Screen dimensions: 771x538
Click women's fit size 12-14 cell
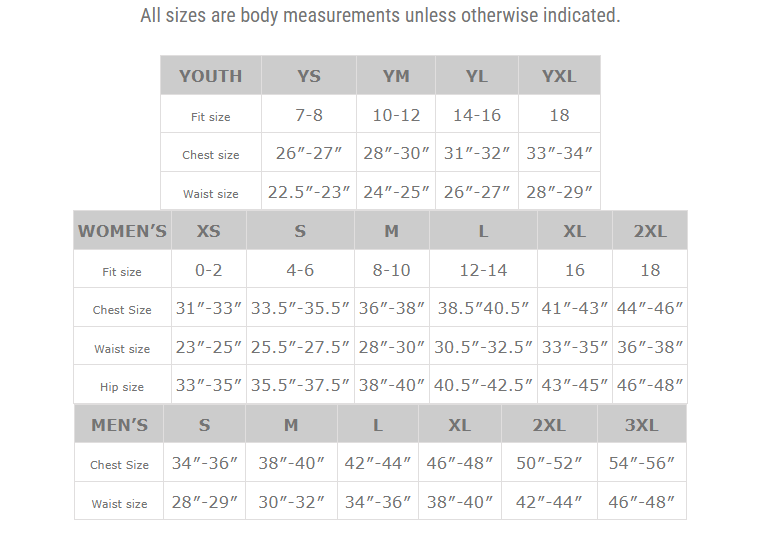tap(483, 270)
